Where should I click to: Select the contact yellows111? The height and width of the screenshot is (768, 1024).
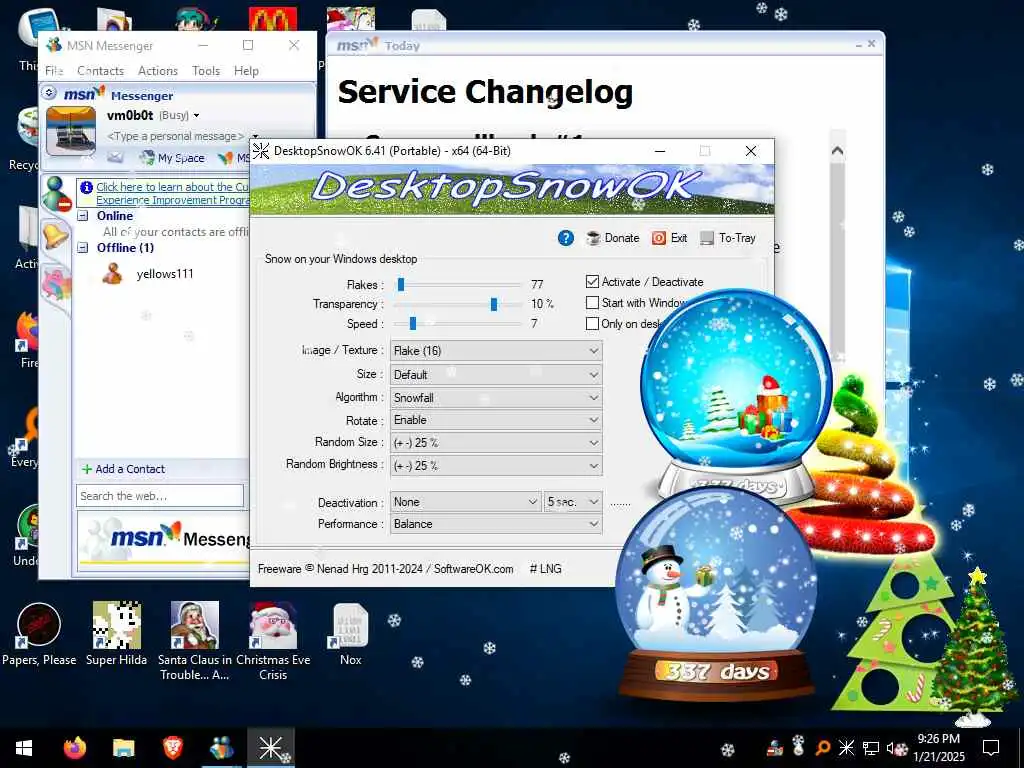(x=165, y=274)
